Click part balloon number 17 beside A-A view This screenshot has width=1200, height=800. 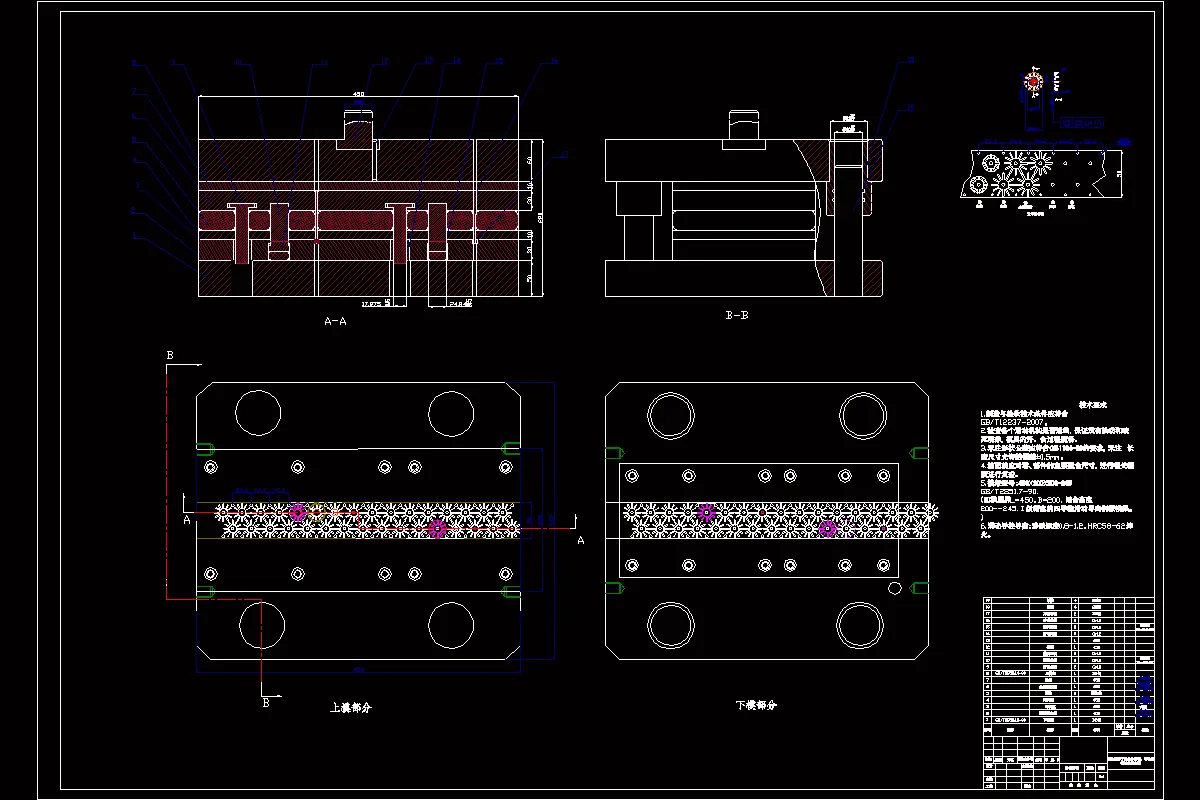coord(563,155)
